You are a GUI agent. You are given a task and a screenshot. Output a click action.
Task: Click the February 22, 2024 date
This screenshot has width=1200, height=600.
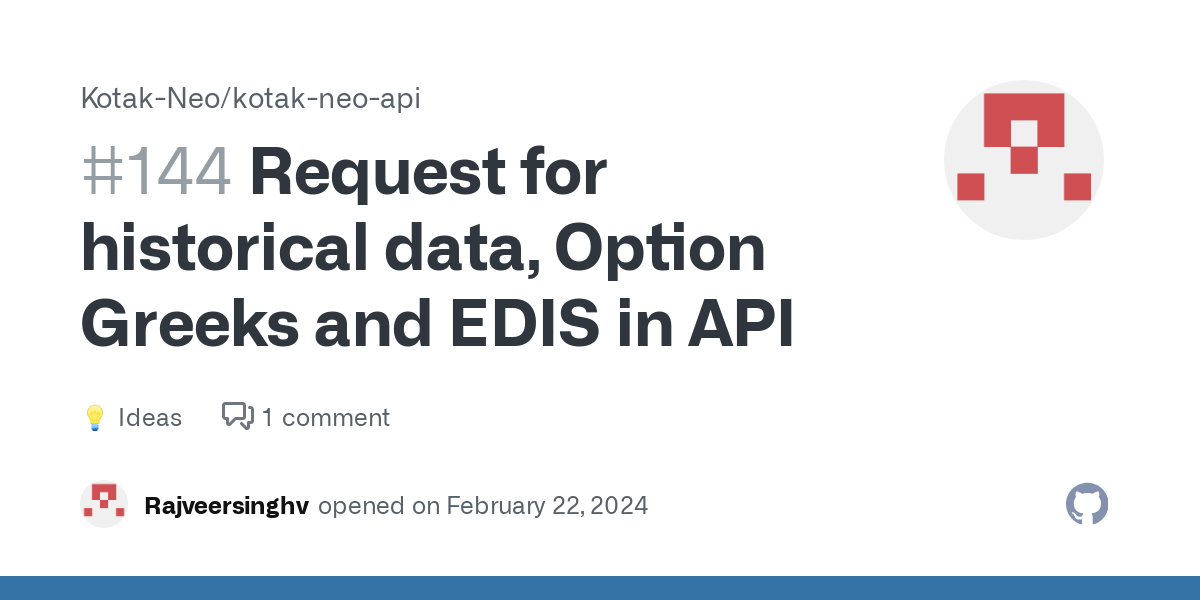(547, 506)
